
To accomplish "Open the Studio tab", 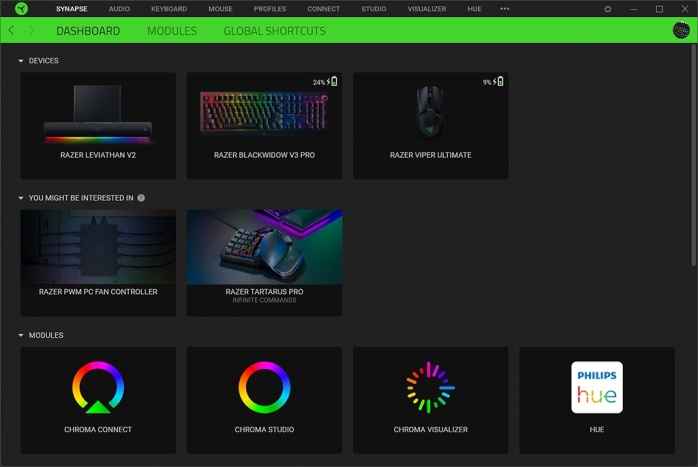I will coord(373,8).
